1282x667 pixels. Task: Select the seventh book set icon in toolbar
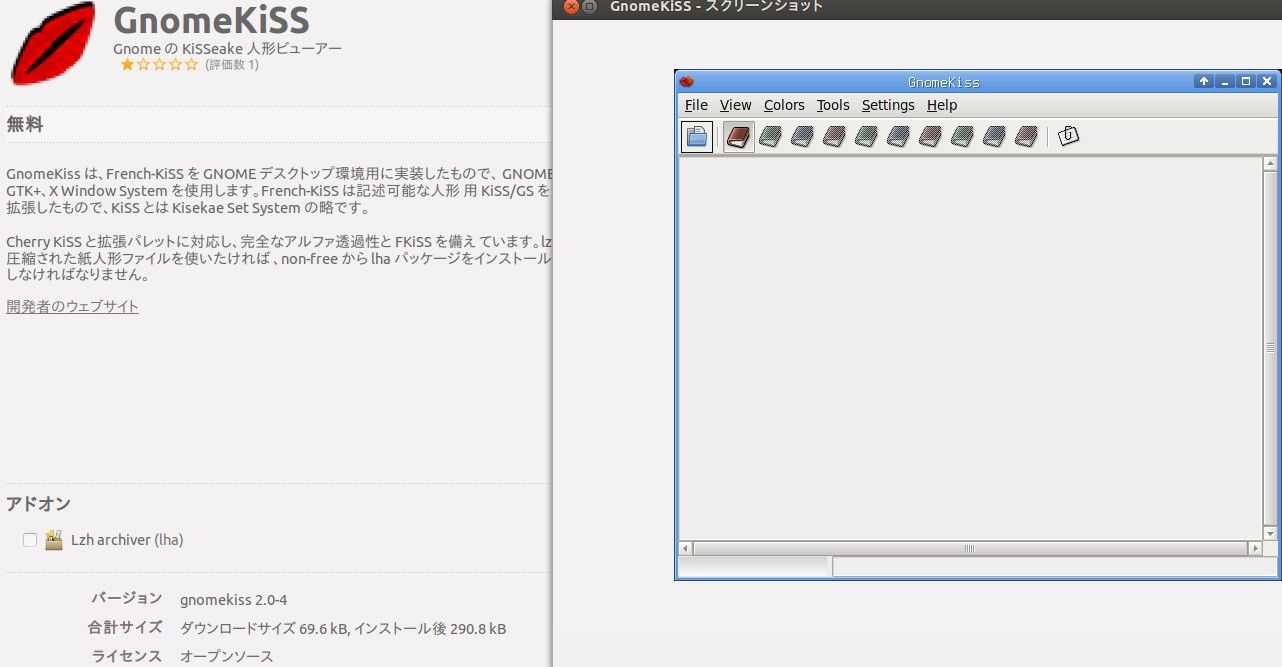[930, 136]
